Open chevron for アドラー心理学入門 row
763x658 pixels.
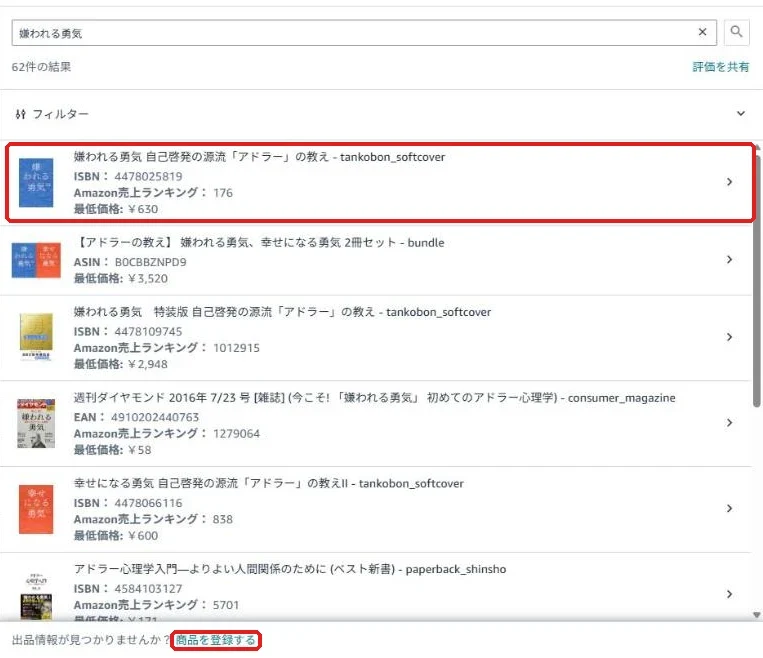729,594
